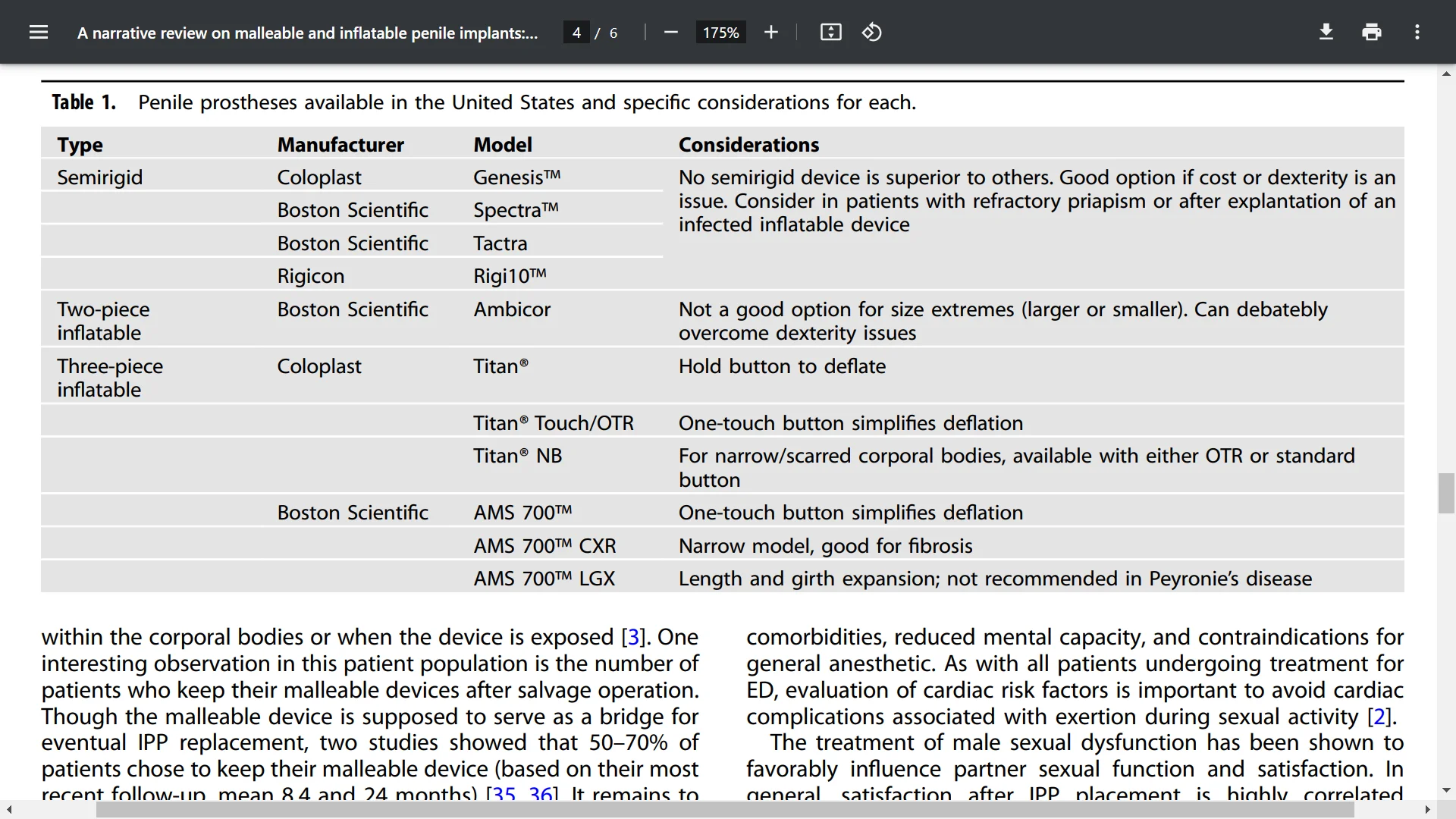Open citation link [36] in the paragraph
This screenshot has height=819, width=1456.
click(x=541, y=794)
